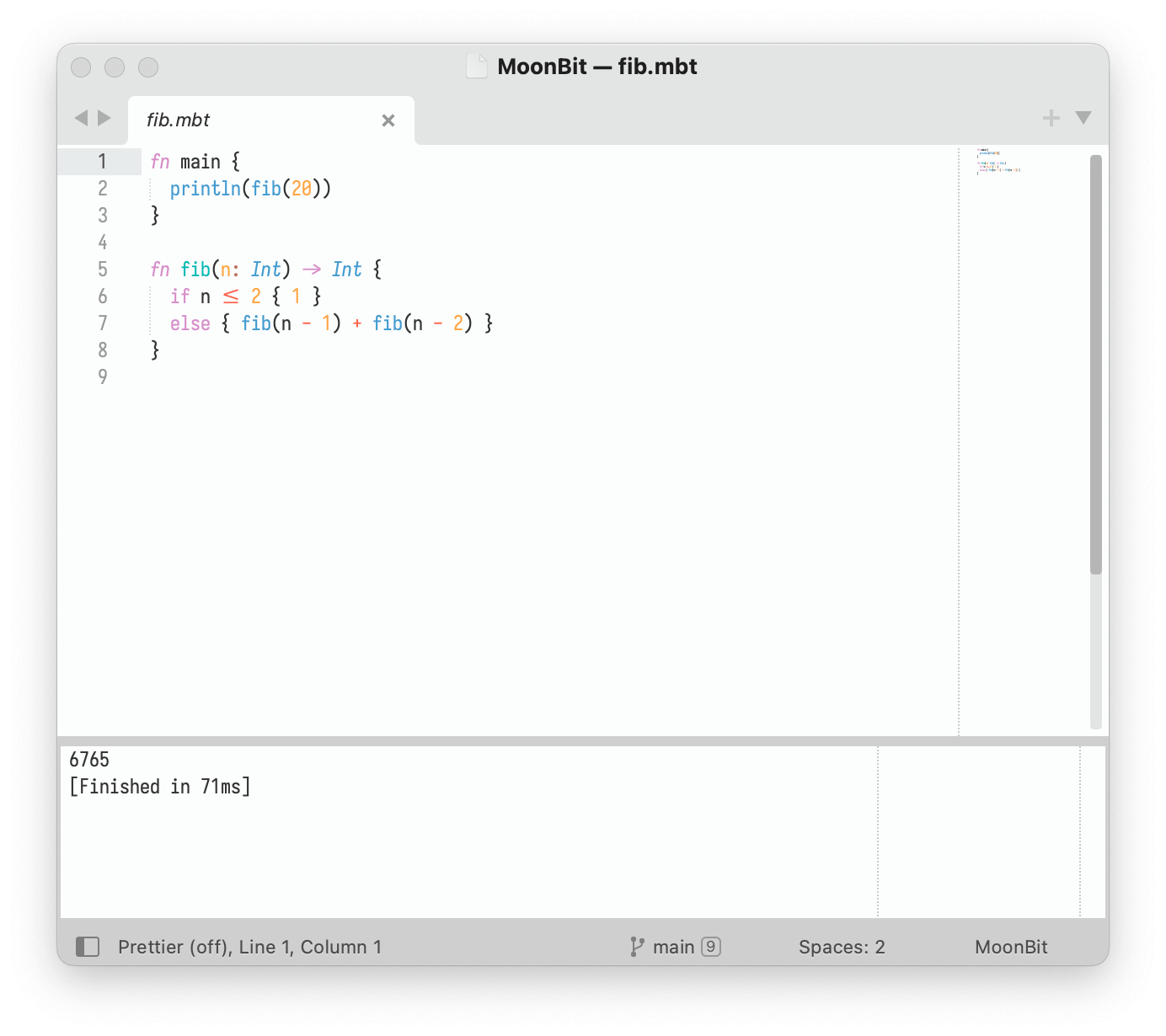Click Finished in 71ms output text
This screenshot has height=1036, width=1166.
pyautogui.click(x=161, y=786)
